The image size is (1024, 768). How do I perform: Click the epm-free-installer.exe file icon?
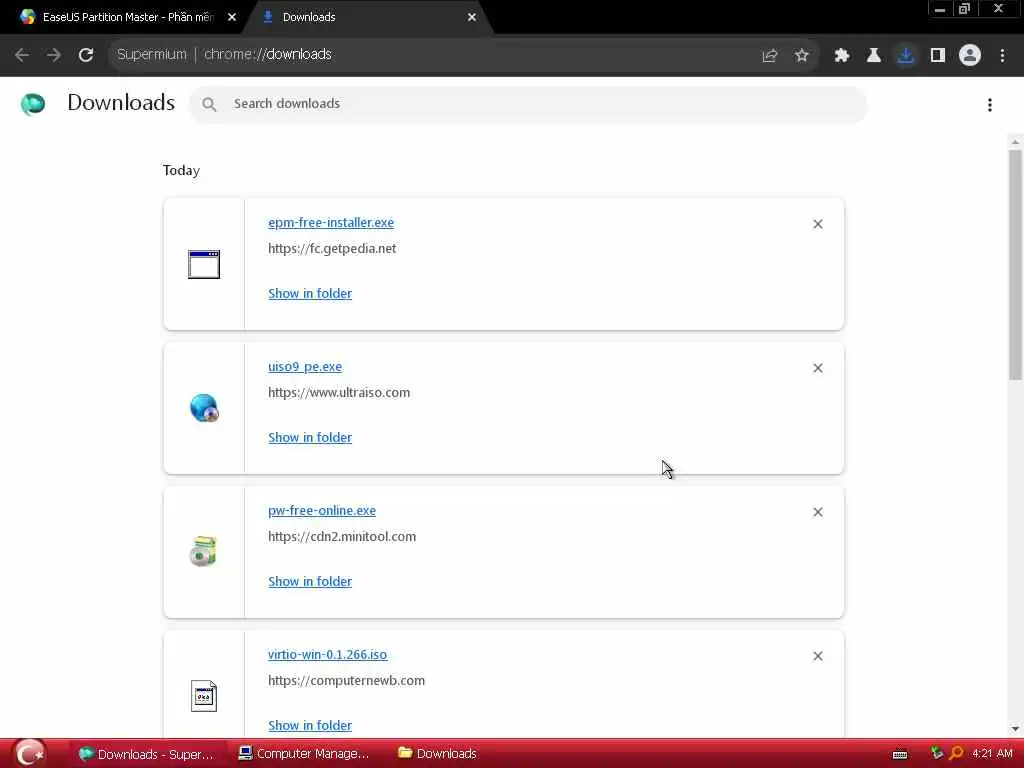click(x=204, y=264)
